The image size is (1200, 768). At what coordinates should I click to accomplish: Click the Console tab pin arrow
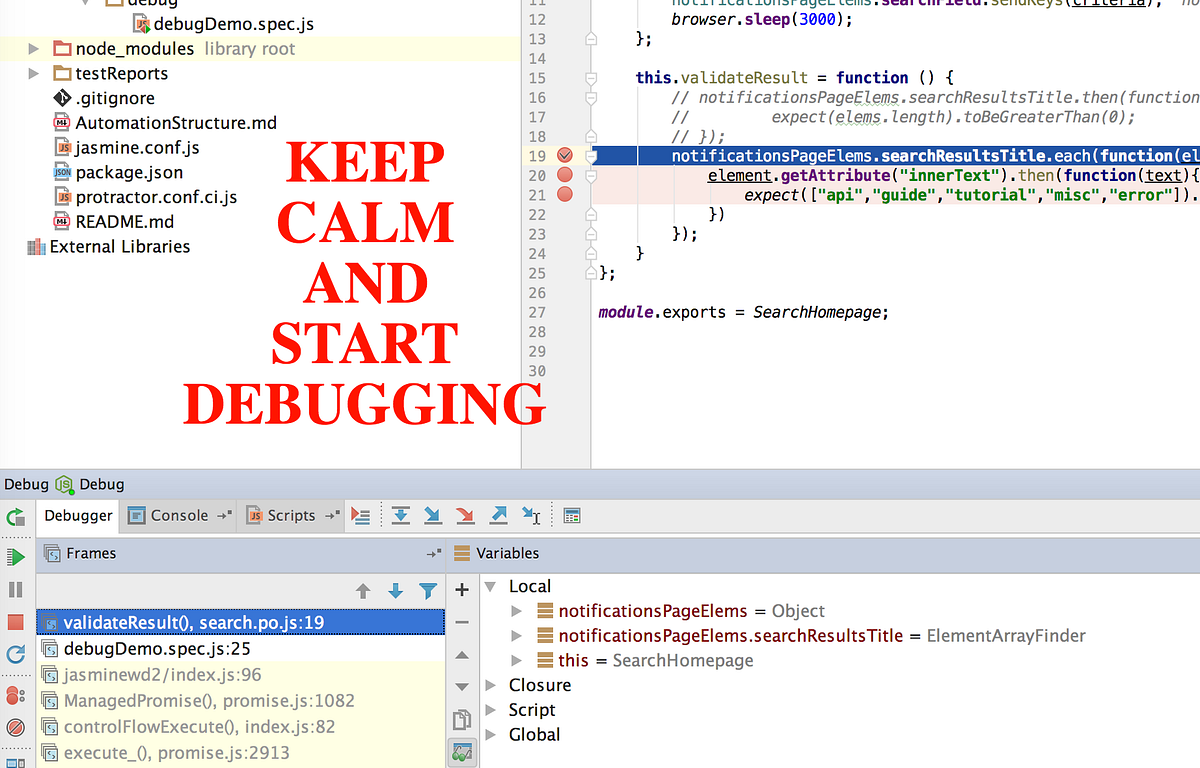[224, 516]
